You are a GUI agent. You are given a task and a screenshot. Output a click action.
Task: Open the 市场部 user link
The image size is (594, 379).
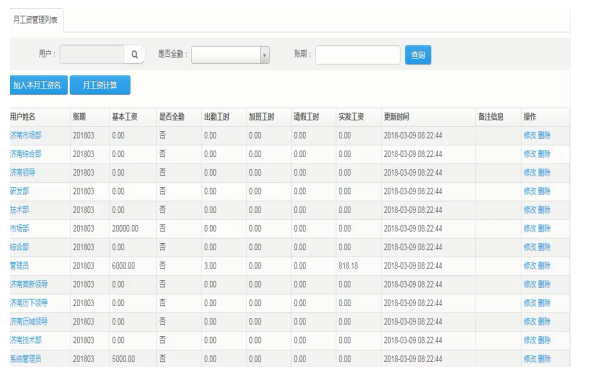tap(20, 228)
